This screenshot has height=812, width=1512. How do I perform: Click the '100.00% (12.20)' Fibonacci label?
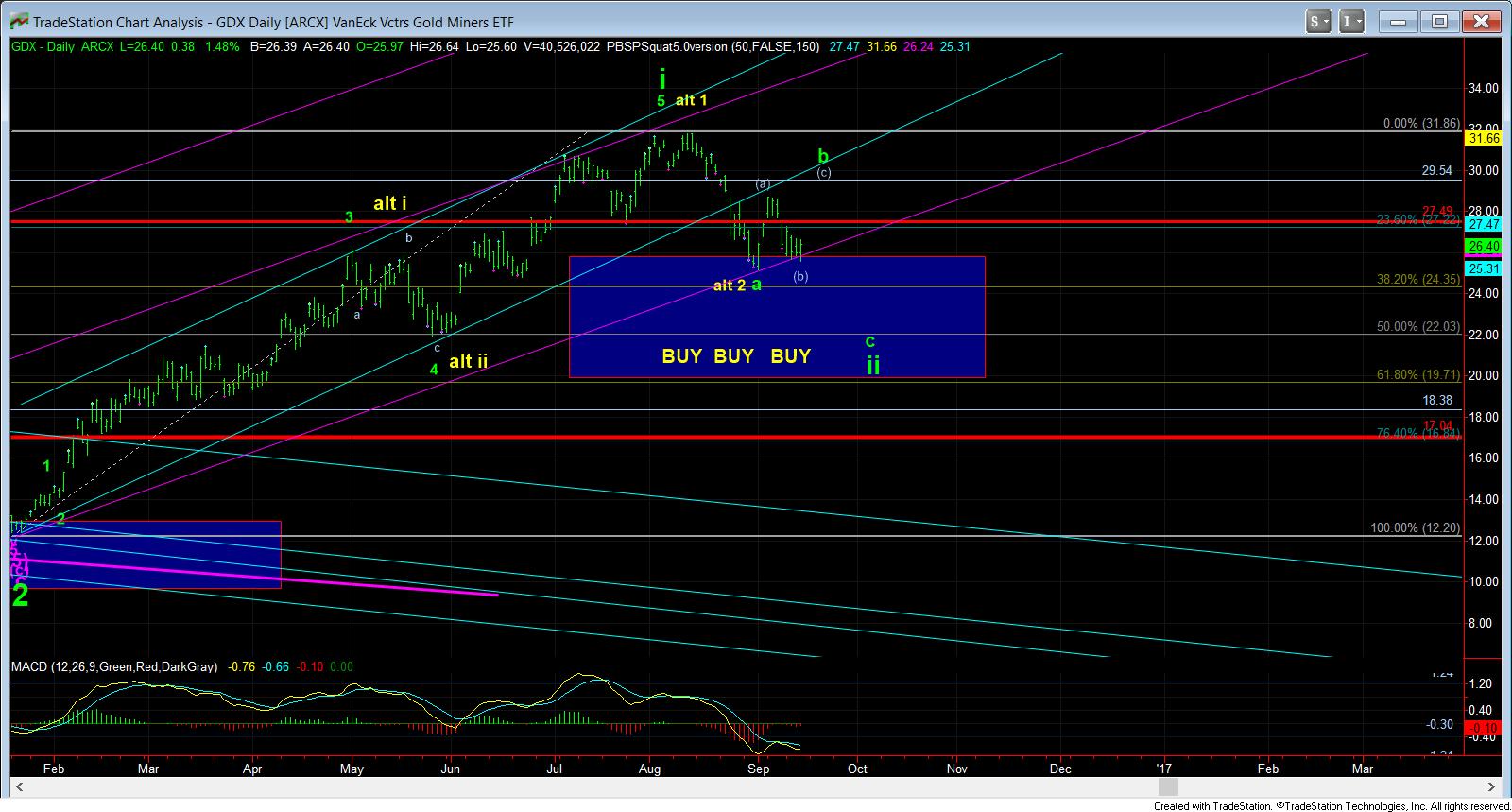click(x=1416, y=528)
